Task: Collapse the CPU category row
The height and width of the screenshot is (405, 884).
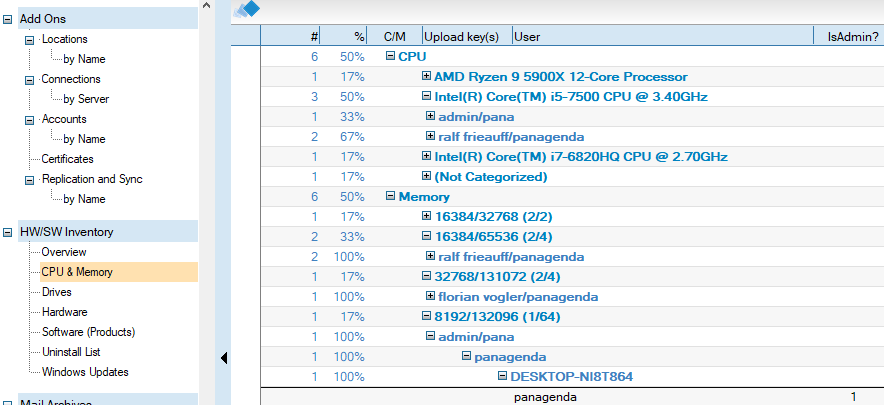Action: pyautogui.click(x=390, y=56)
